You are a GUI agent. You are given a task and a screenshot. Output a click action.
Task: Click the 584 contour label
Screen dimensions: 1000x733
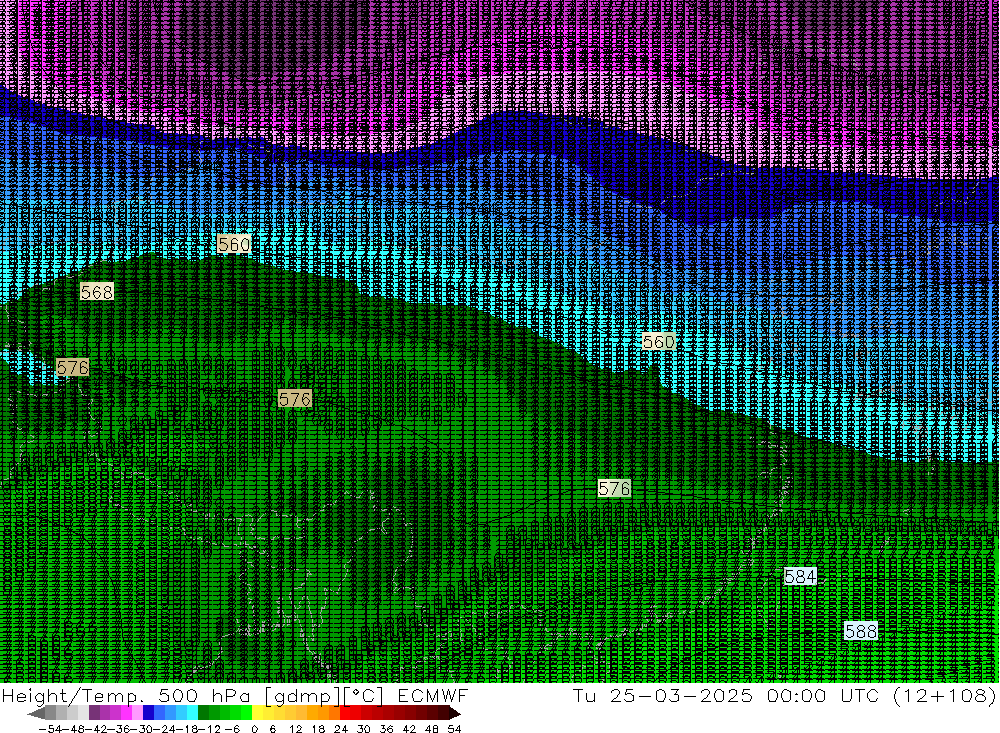(x=800, y=577)
